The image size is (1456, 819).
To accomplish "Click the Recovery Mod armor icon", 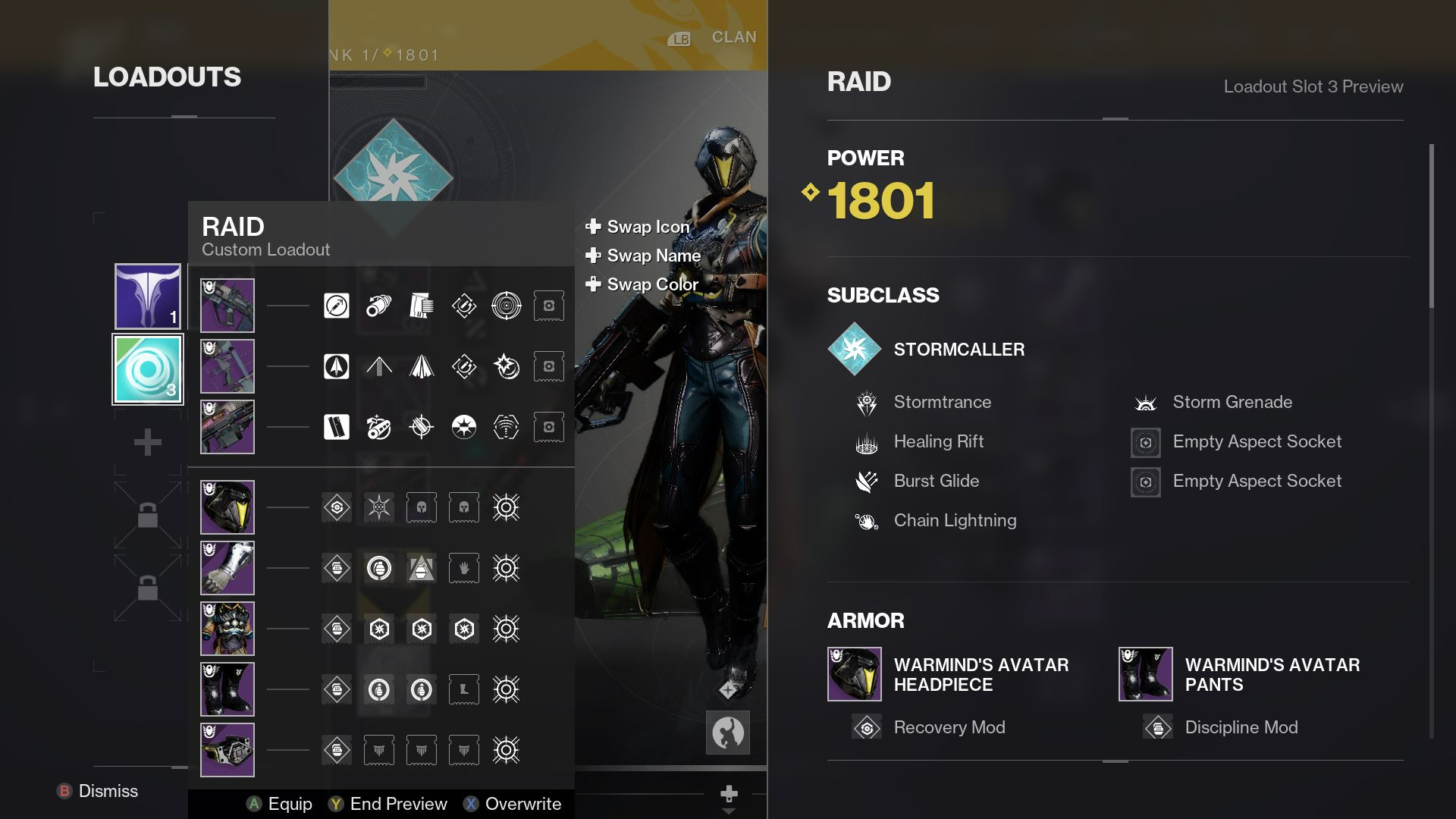I will pyautogui.click(x=865, y=727).
